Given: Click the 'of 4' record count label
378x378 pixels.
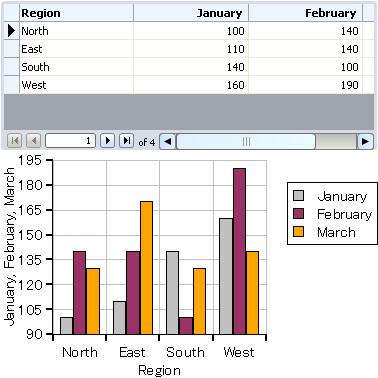Looking at the screenshot, I should [x=147, y=142].
